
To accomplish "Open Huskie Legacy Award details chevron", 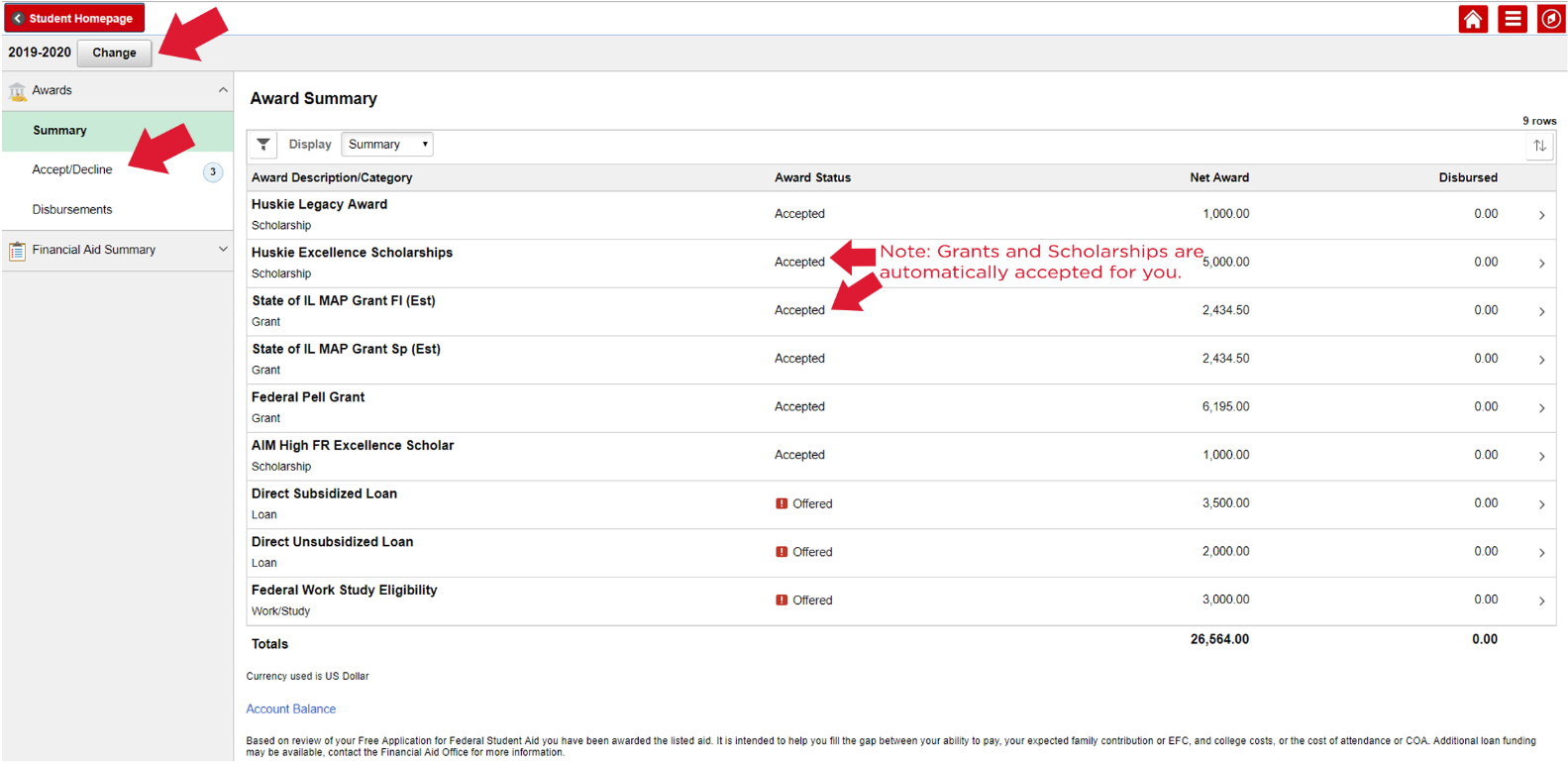I will tap(1541, 215).
